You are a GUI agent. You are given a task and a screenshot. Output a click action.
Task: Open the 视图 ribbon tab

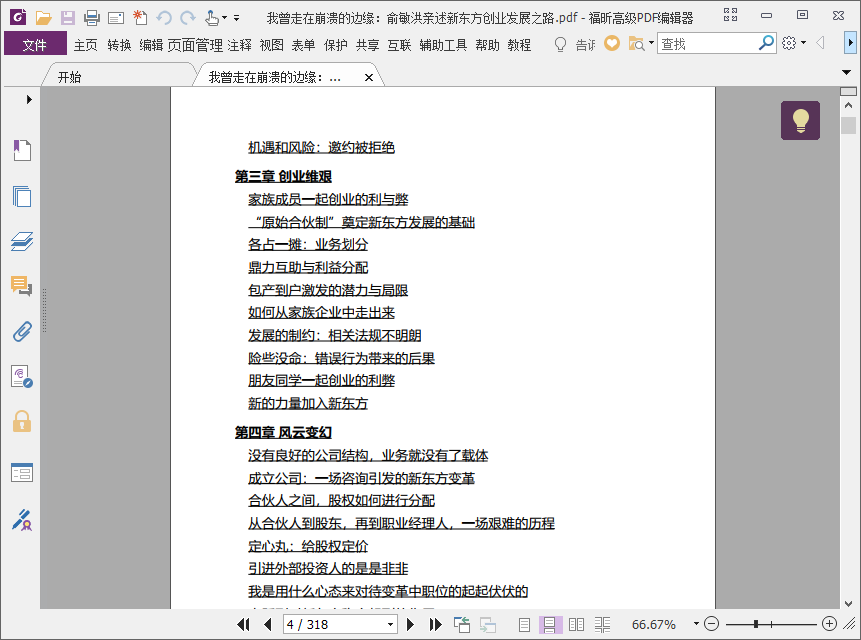[271, 44]
